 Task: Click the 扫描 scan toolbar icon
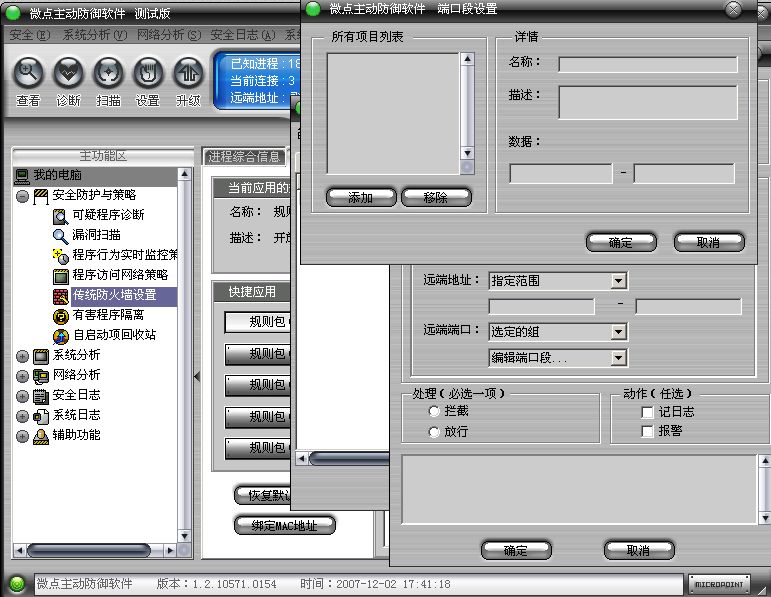108,73
